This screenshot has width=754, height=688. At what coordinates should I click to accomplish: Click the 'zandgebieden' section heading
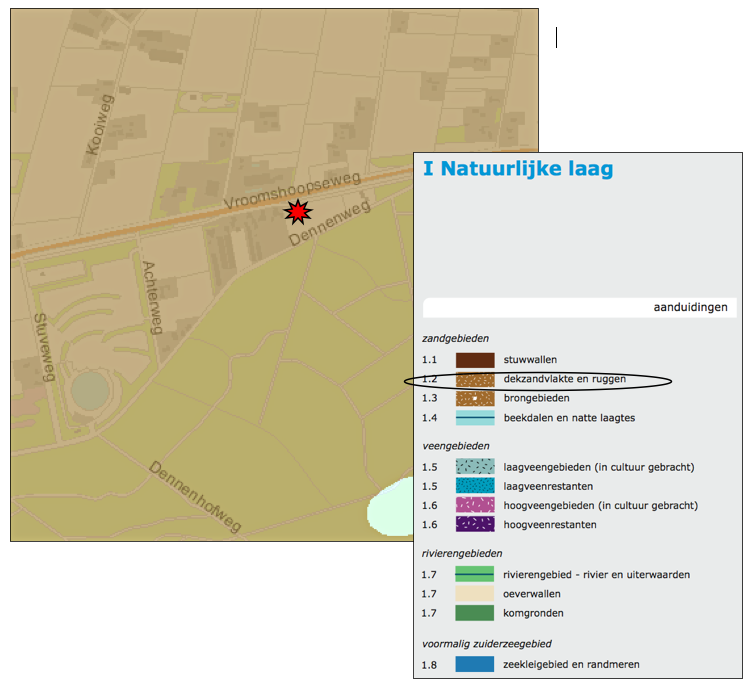(x=455, y=338)
